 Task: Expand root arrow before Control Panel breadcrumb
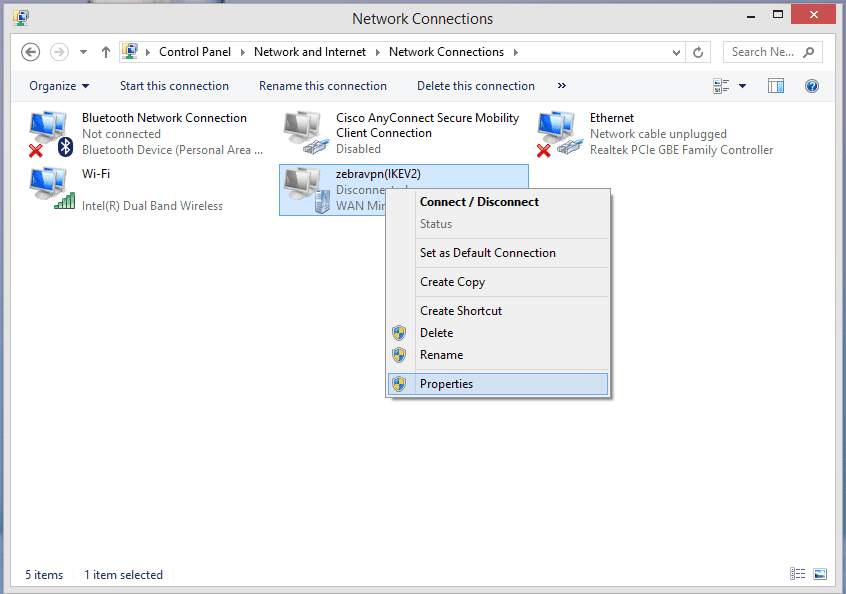coord(148,52)
